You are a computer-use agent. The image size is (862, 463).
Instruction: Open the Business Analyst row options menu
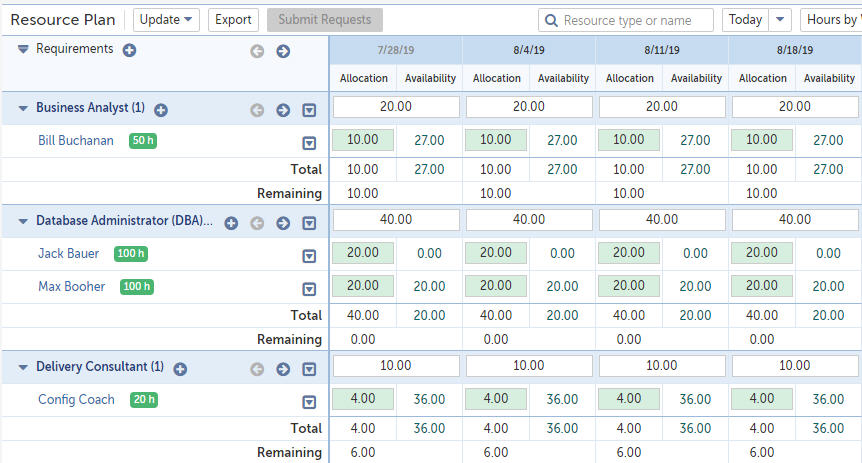[x=310, y=111]
